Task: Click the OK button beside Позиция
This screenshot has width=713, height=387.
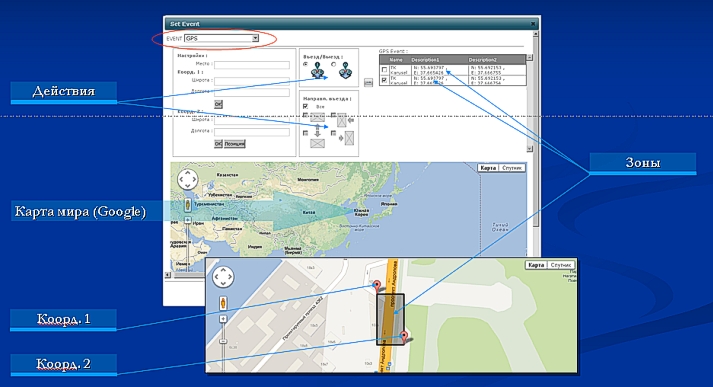Action: [x=218, y=144]
